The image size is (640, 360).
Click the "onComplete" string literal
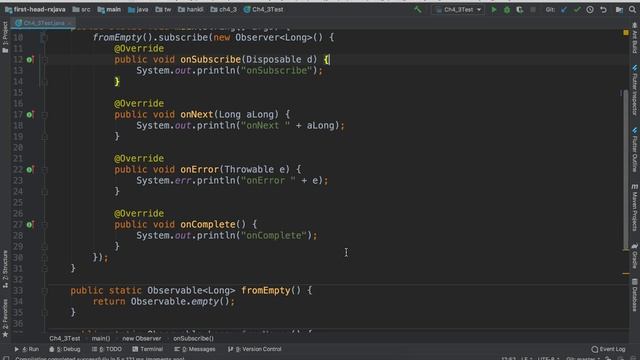point(273,236)
